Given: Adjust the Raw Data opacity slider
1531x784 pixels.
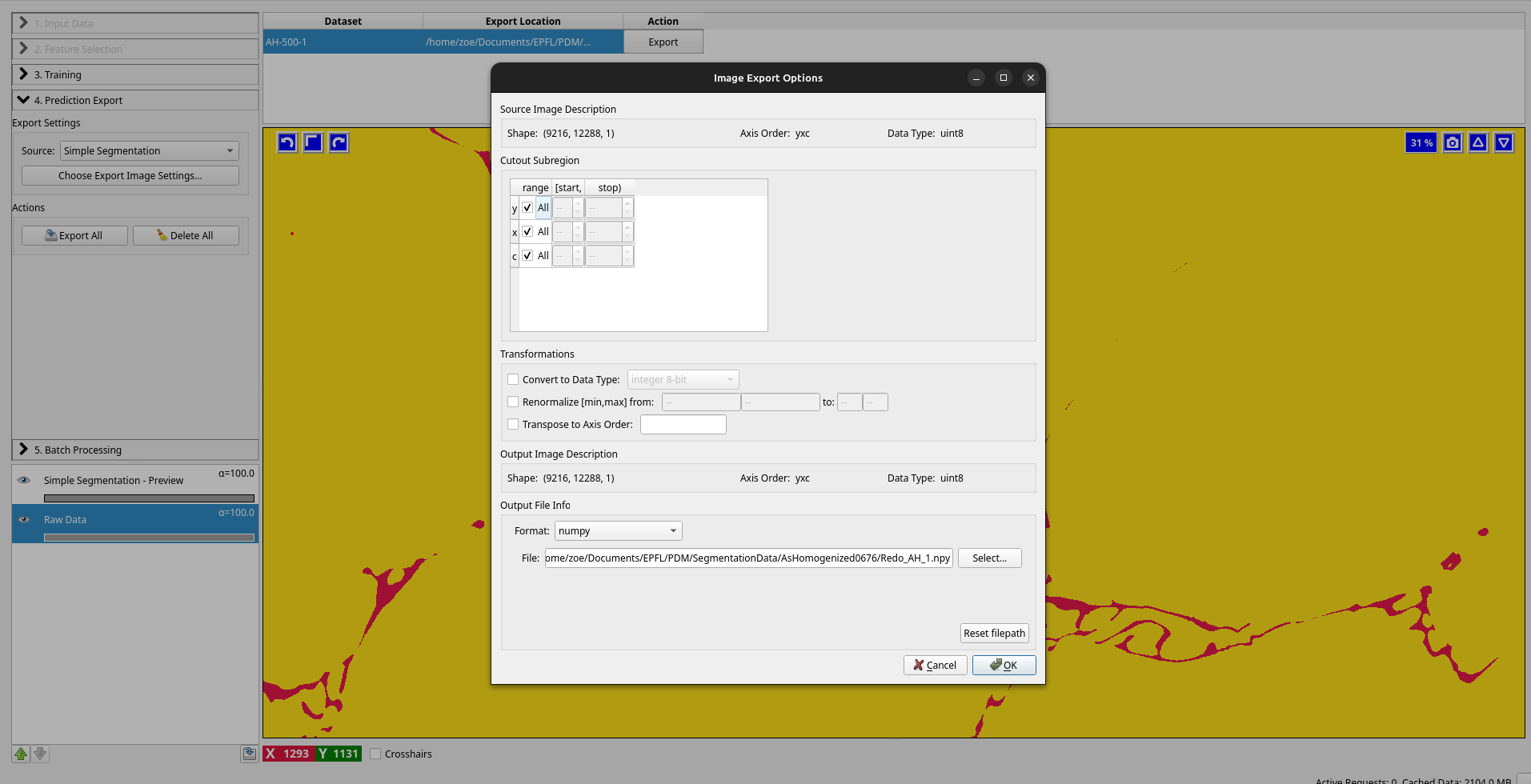Looking at the screenshot, I should 149,537.
